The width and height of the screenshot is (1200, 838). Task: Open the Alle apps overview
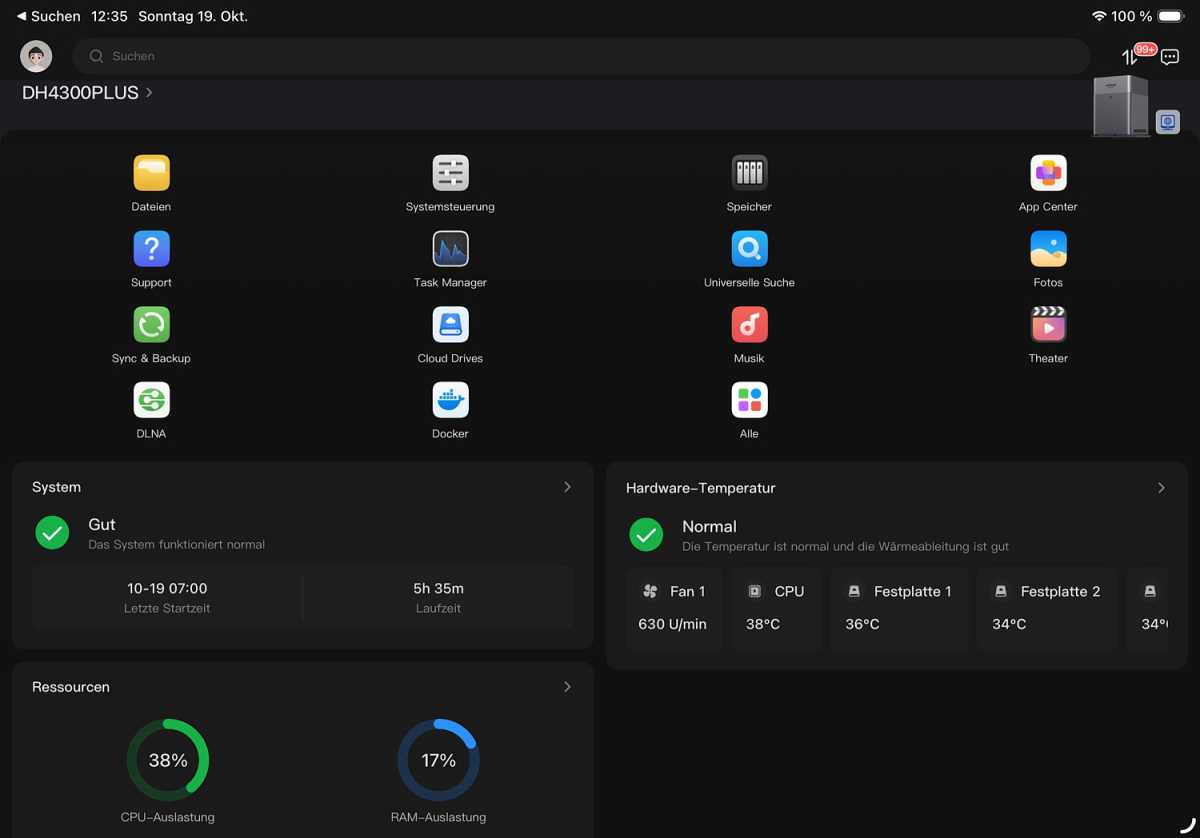[x=749, y=399]
